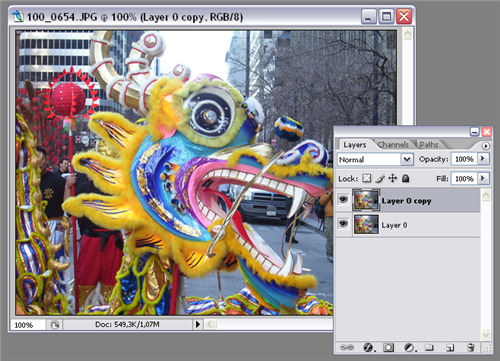The width and height of the screenshot is (500, 361).
Task: Select Layer 0 thumbnail
Action: (366, 224)
